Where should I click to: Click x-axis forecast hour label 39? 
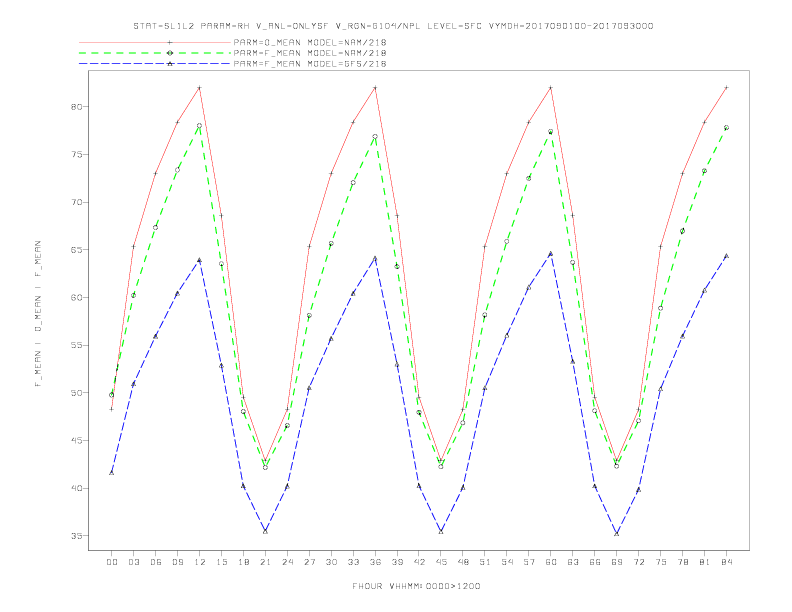pyautogui.click(x=397, y=562)
